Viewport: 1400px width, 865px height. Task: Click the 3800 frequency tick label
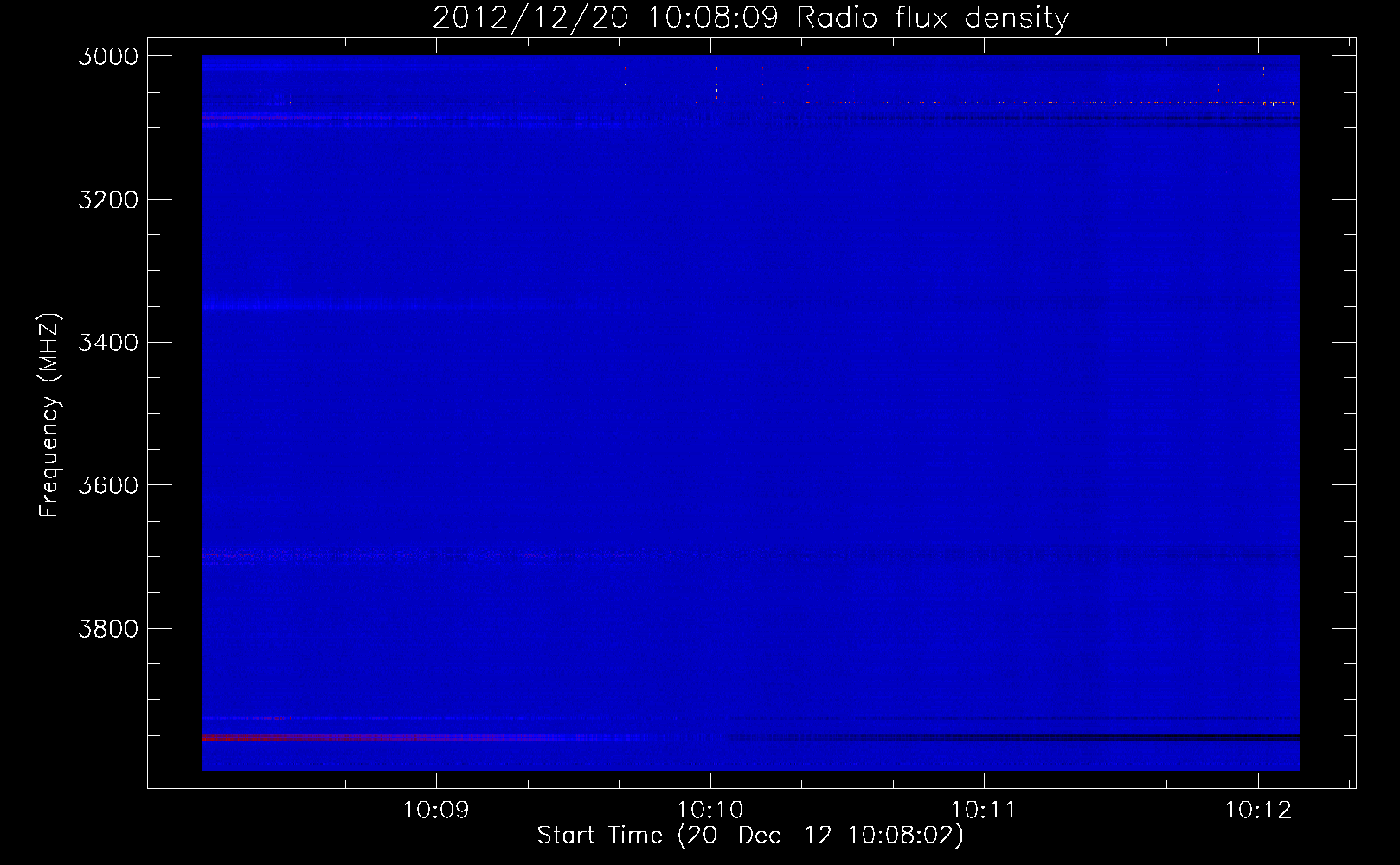pyautogui.click(x=108, y=629)
